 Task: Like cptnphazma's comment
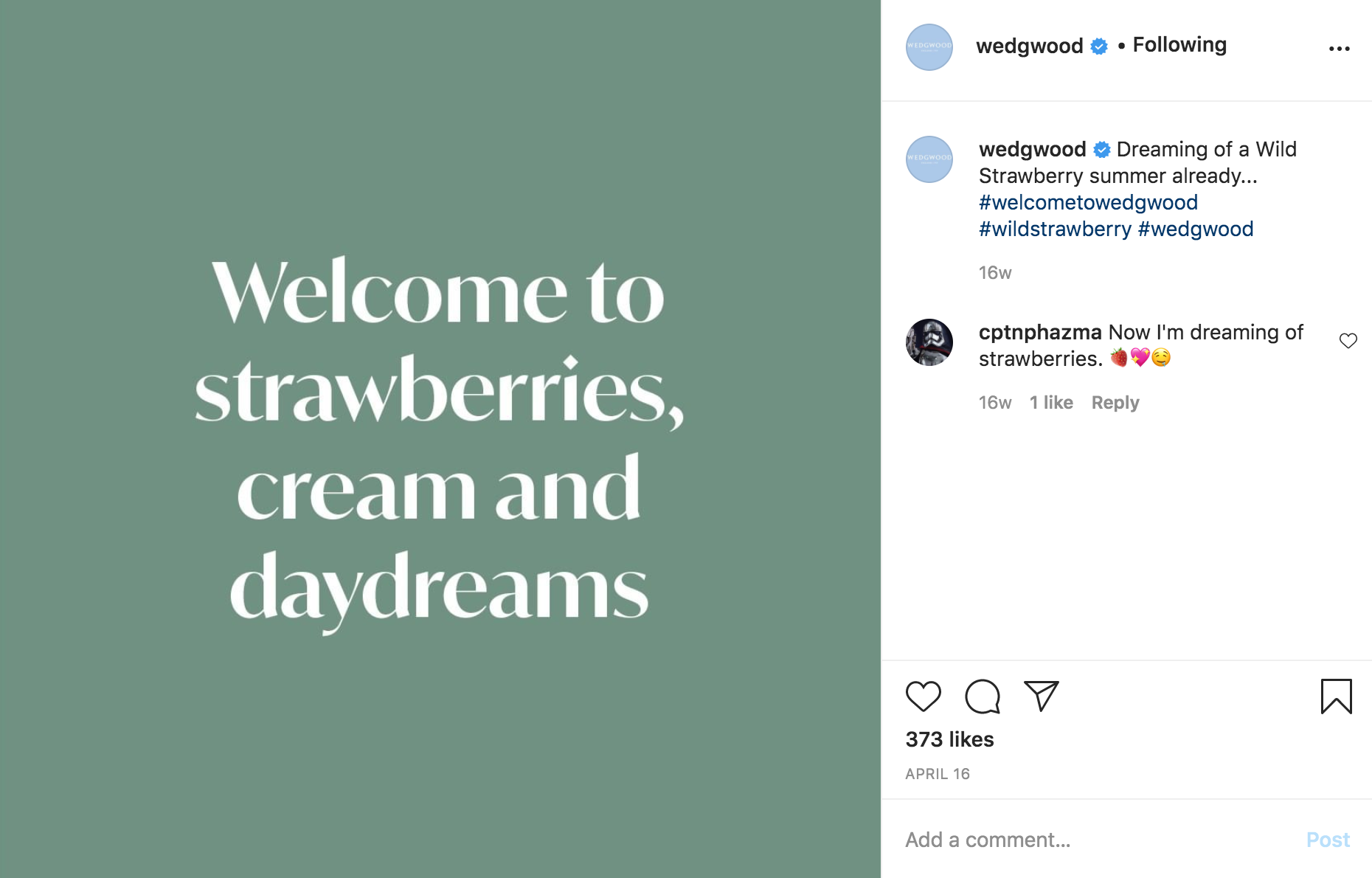pos(1348,341)
